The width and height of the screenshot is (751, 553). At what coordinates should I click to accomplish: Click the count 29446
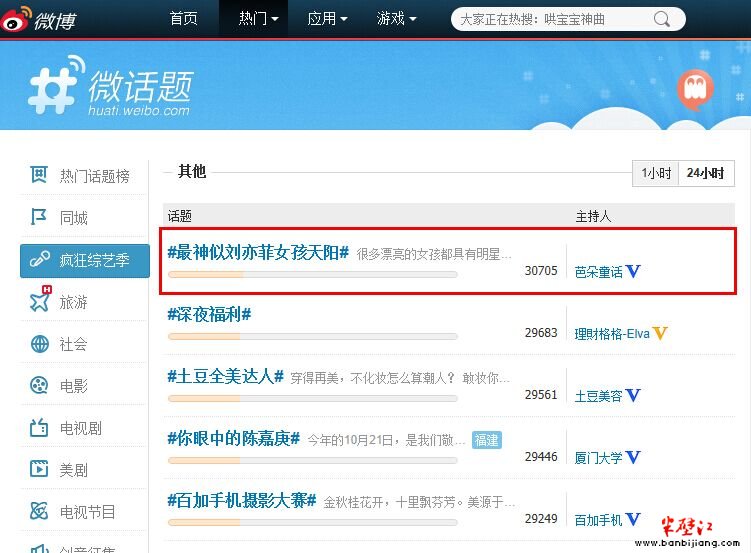(541, 457)
